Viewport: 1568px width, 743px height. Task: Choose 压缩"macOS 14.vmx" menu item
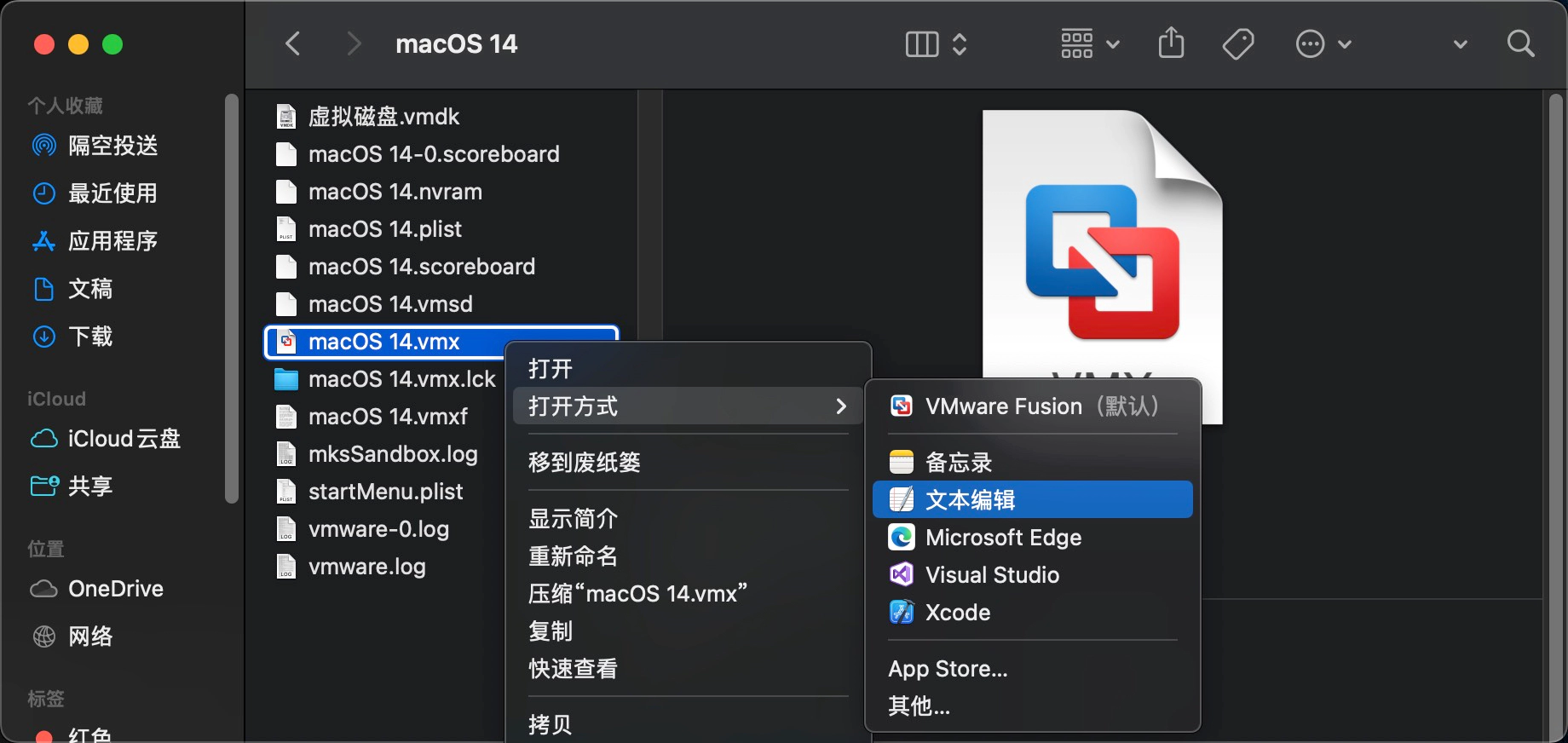pos(689,594)
